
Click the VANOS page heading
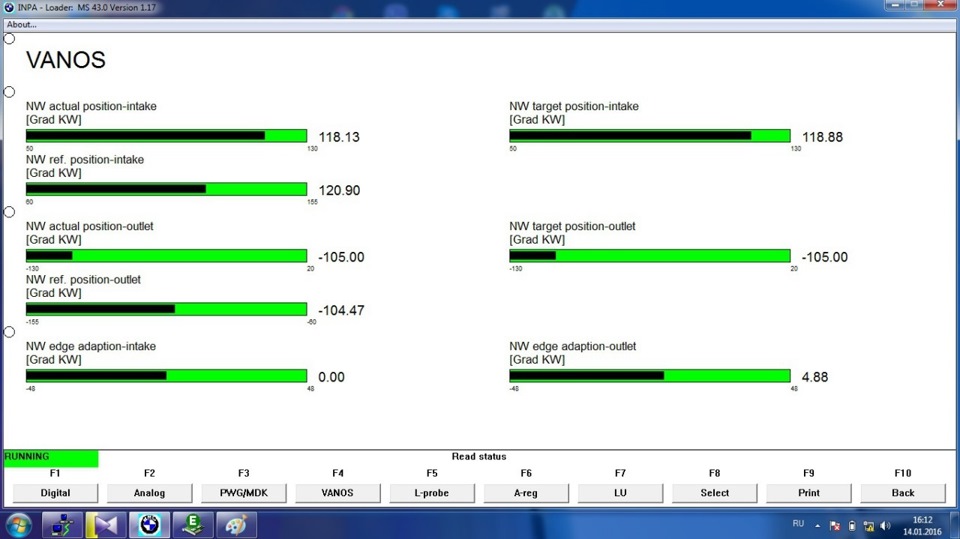point(66,60)
